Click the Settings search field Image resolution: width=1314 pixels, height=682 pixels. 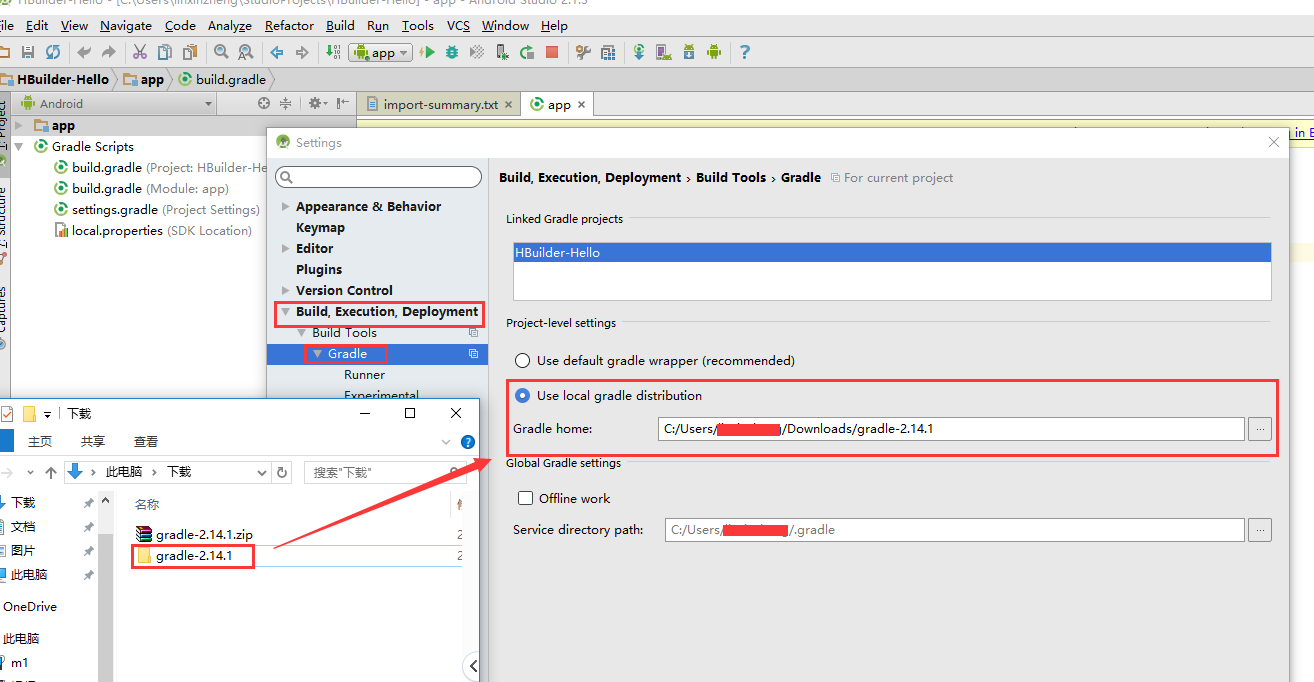378,177
